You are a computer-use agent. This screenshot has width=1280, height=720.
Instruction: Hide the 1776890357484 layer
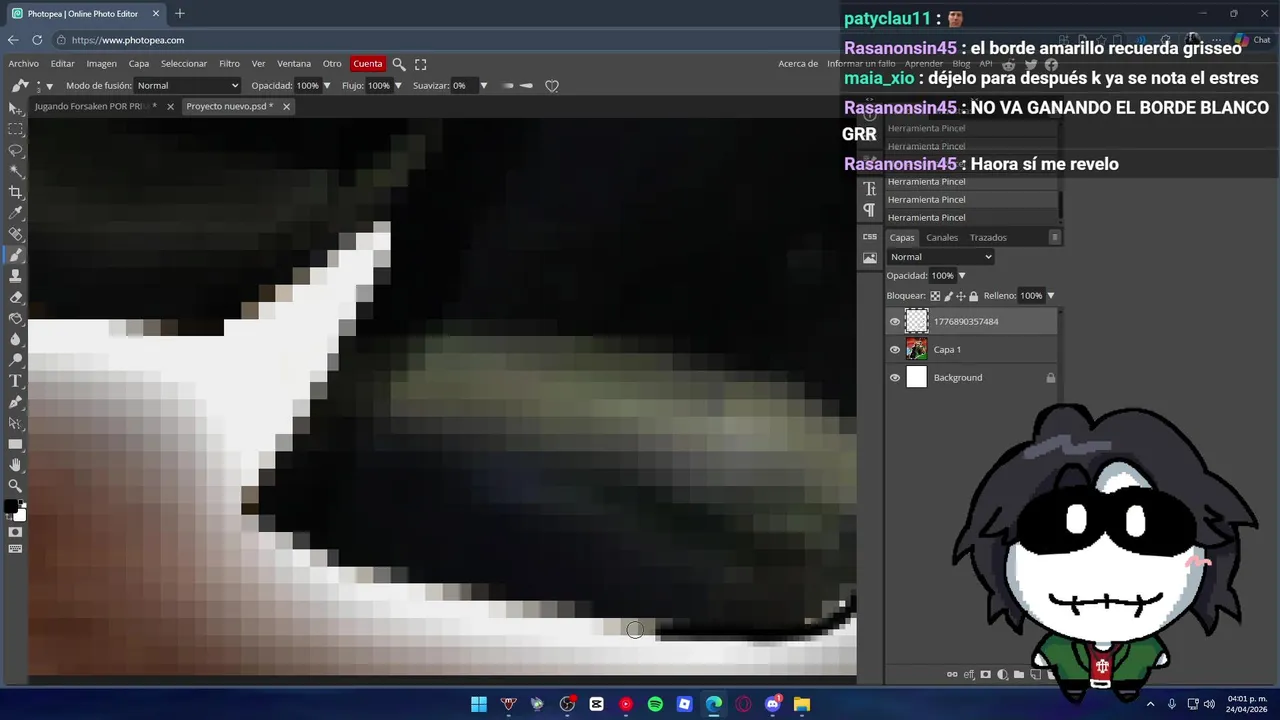tap(895, 322)
